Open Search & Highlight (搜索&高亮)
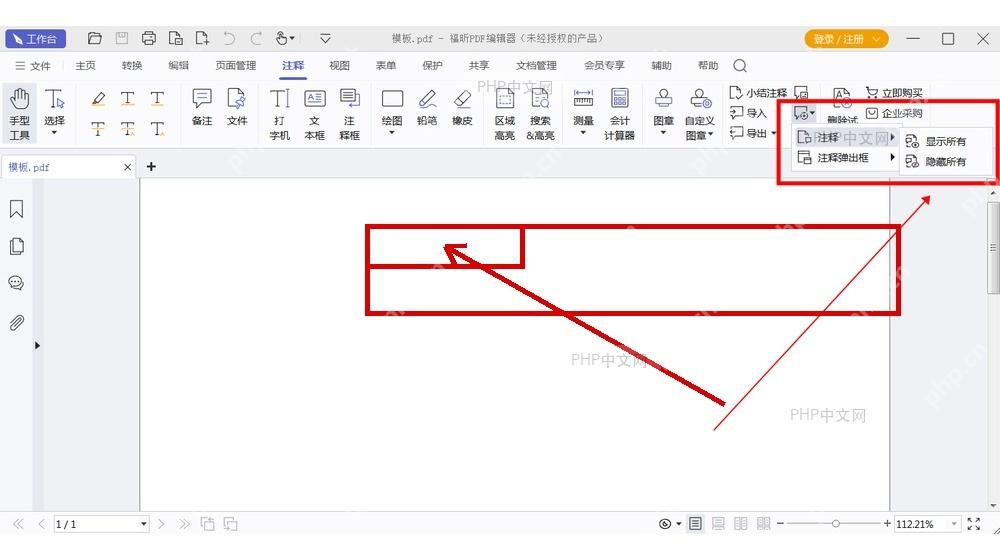1000x560 pixels. point(540,114)
